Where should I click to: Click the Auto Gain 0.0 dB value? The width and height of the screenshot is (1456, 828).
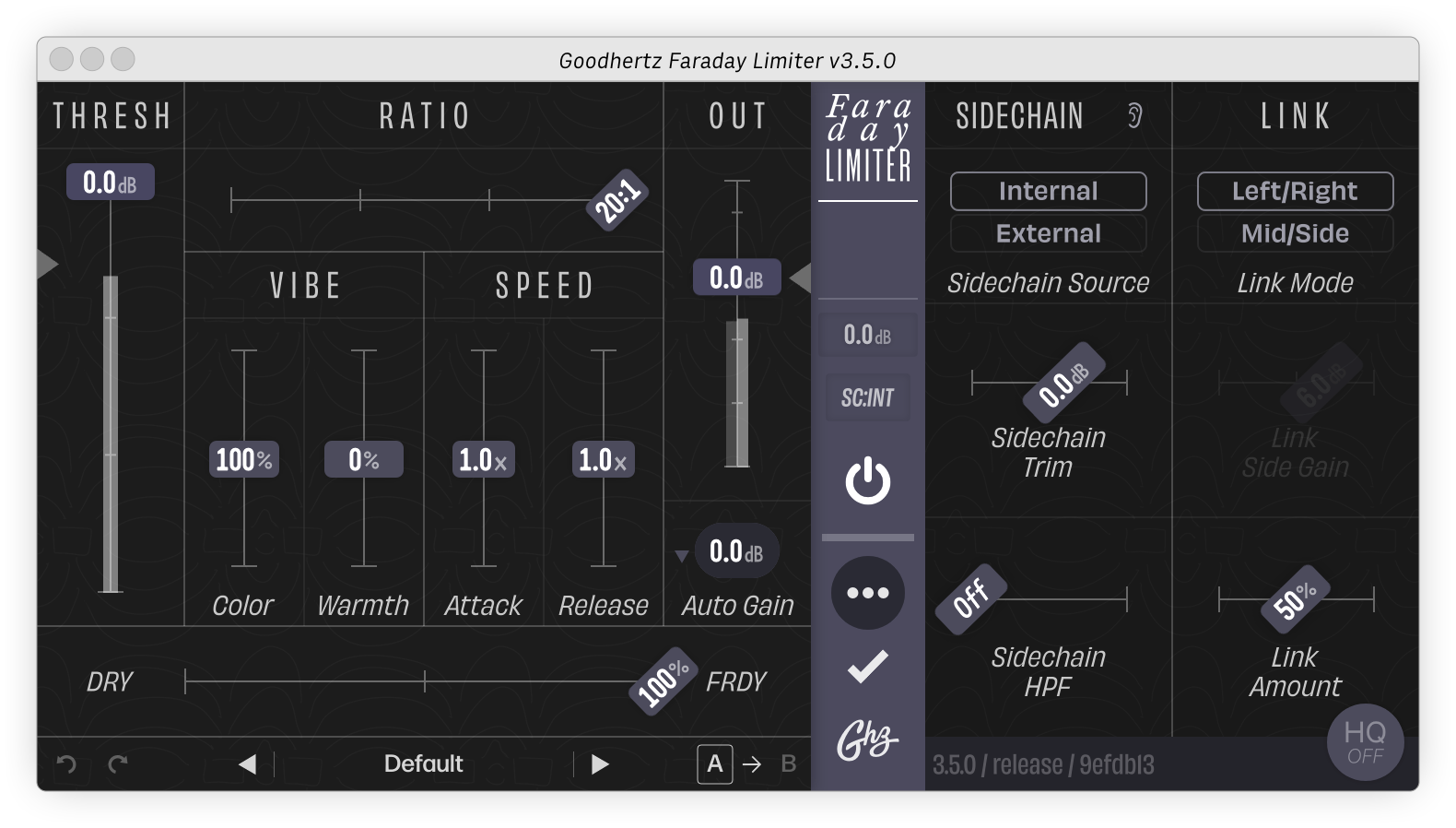coord(736,551)
